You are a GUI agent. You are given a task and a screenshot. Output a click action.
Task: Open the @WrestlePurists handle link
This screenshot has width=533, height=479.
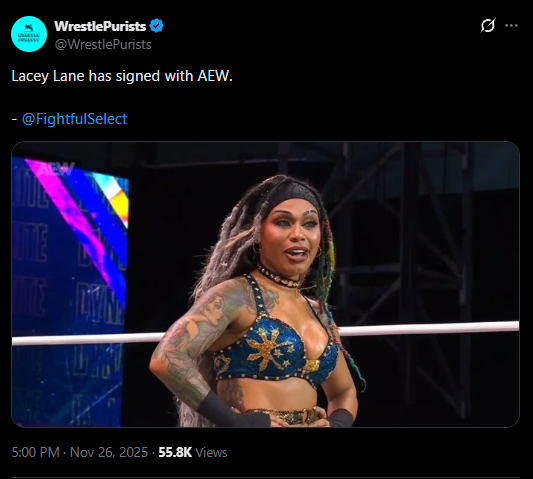pyautogui.click(x=103, y=45)
